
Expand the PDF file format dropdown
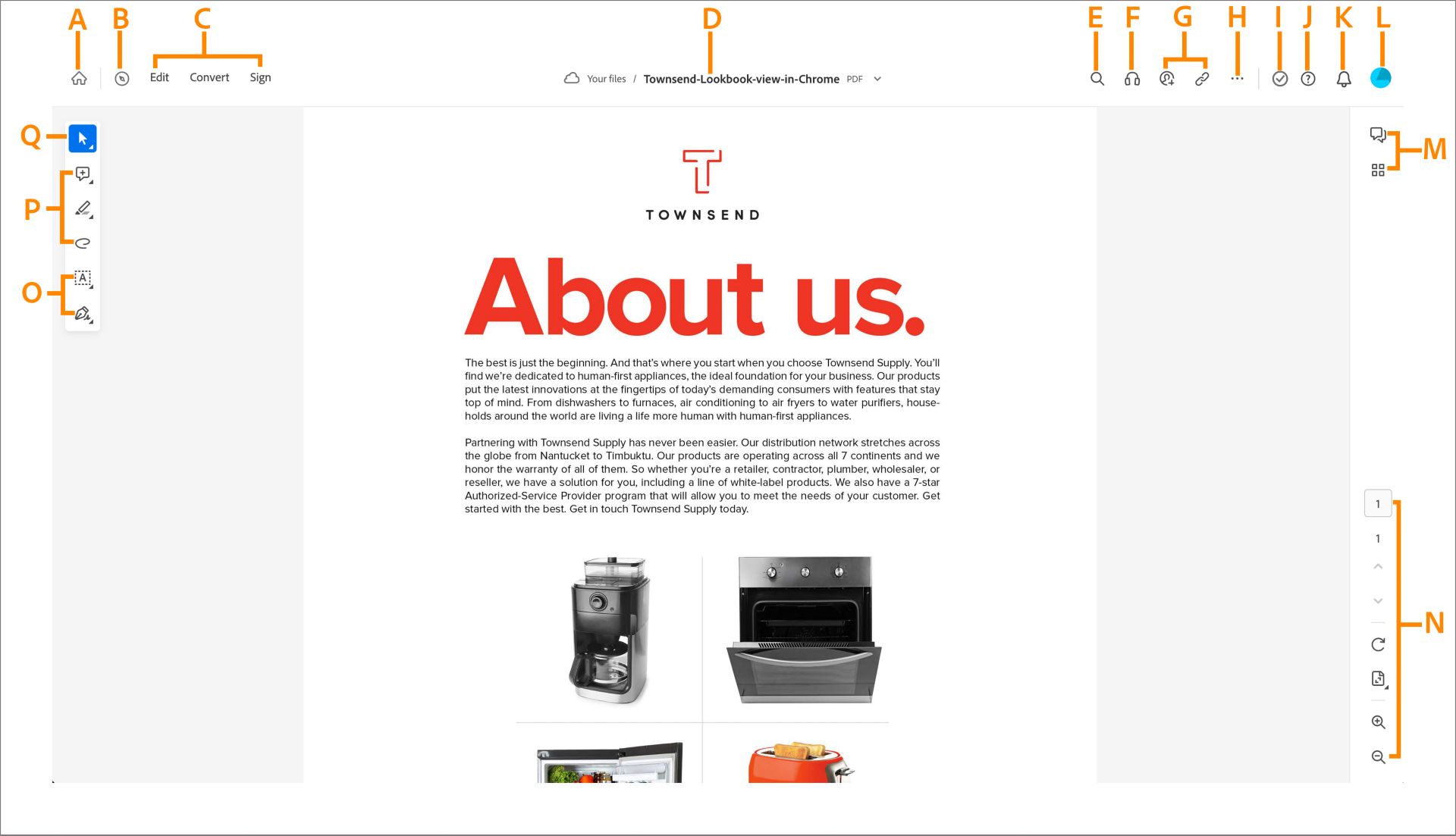click(x=878, y=79)
